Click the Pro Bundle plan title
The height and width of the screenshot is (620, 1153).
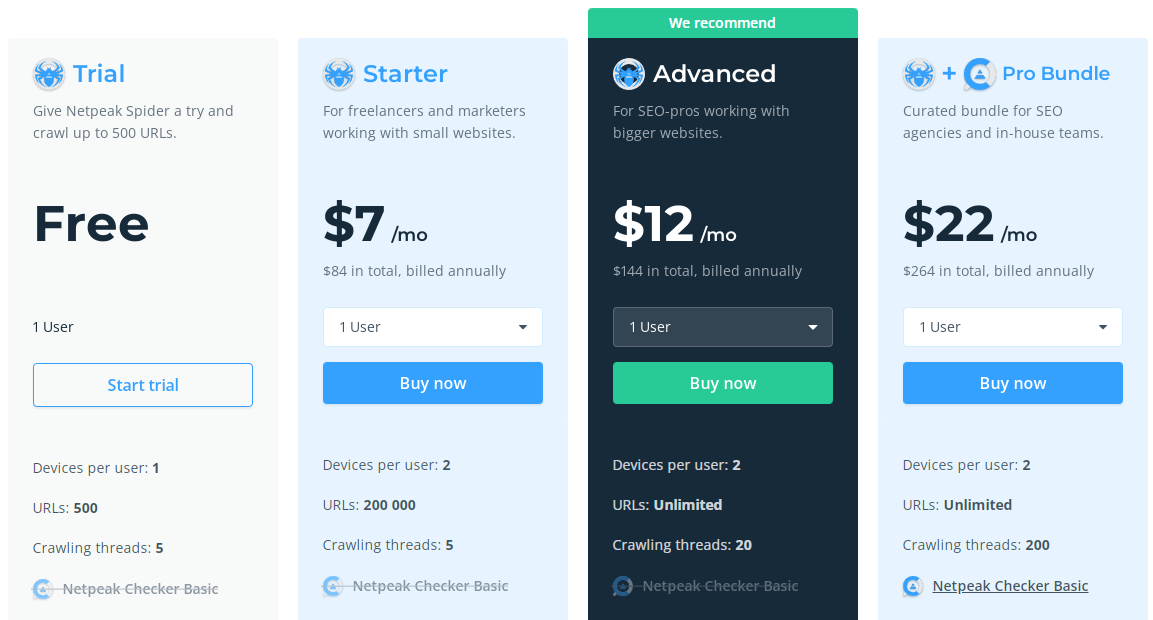(1056, 74)
